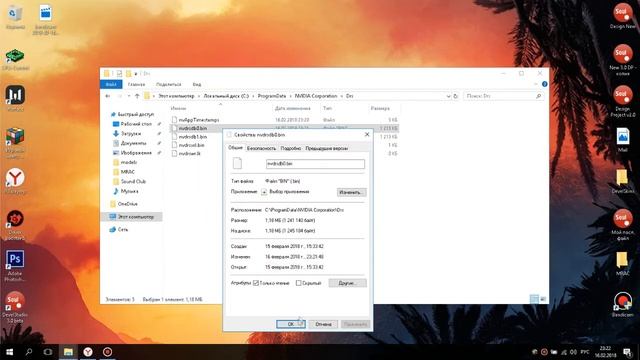Navigate back in the Explorer window
Image resolution: width=640 pixels, height=360 pixels.
pyautogui.click(x=108, y=96)
